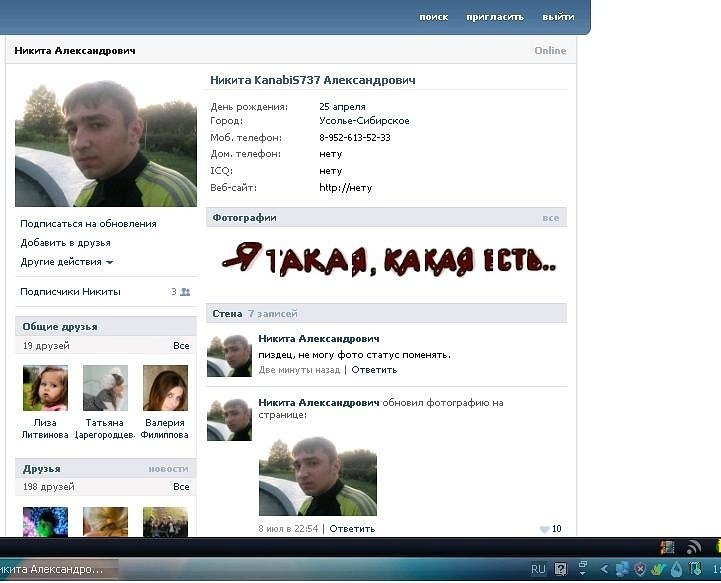Like the updated photo post via heart icon

point(545,529)
